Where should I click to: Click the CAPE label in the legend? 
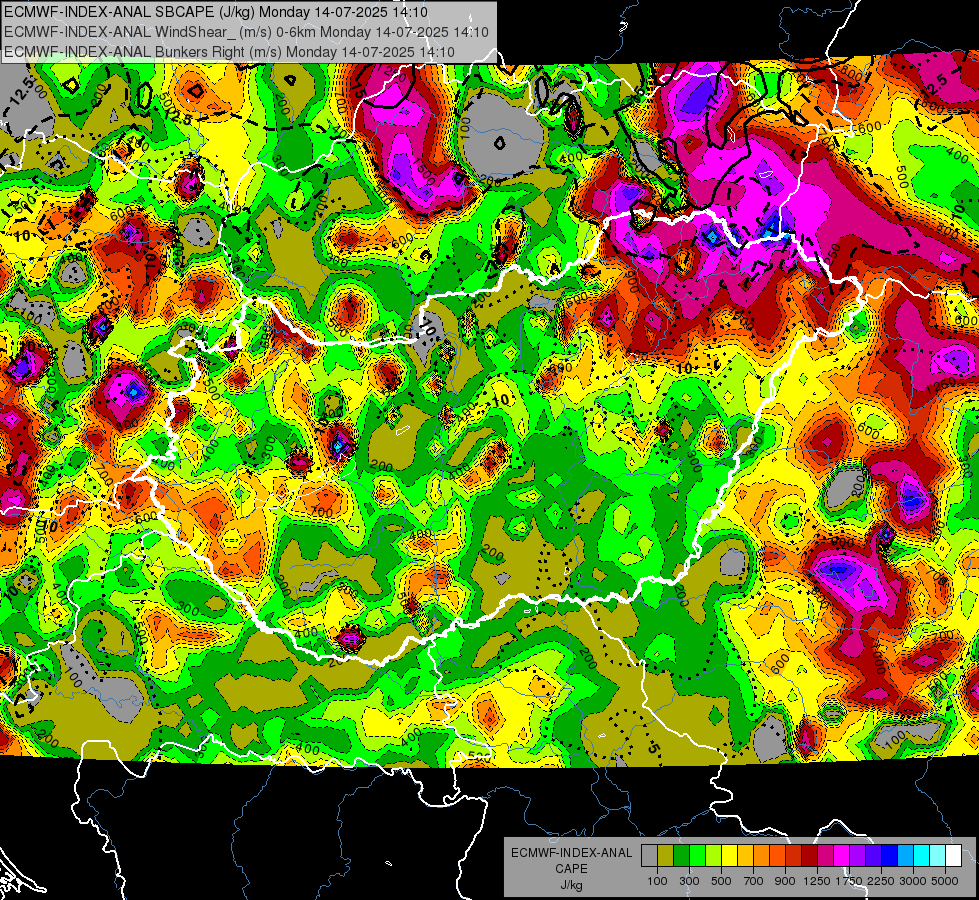click(x=571, y=869)
